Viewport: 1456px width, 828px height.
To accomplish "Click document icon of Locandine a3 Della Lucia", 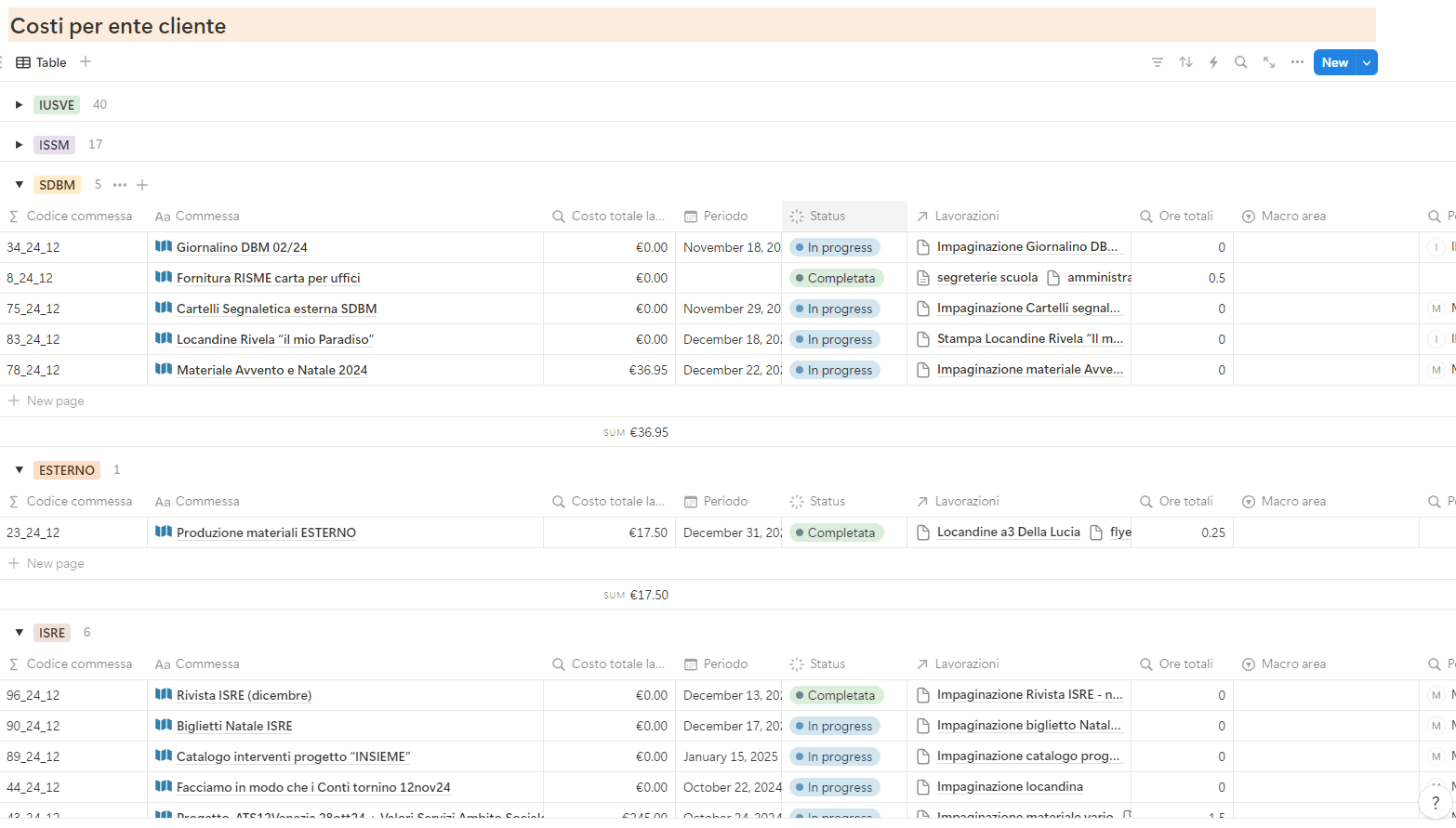I will (923, 532).
